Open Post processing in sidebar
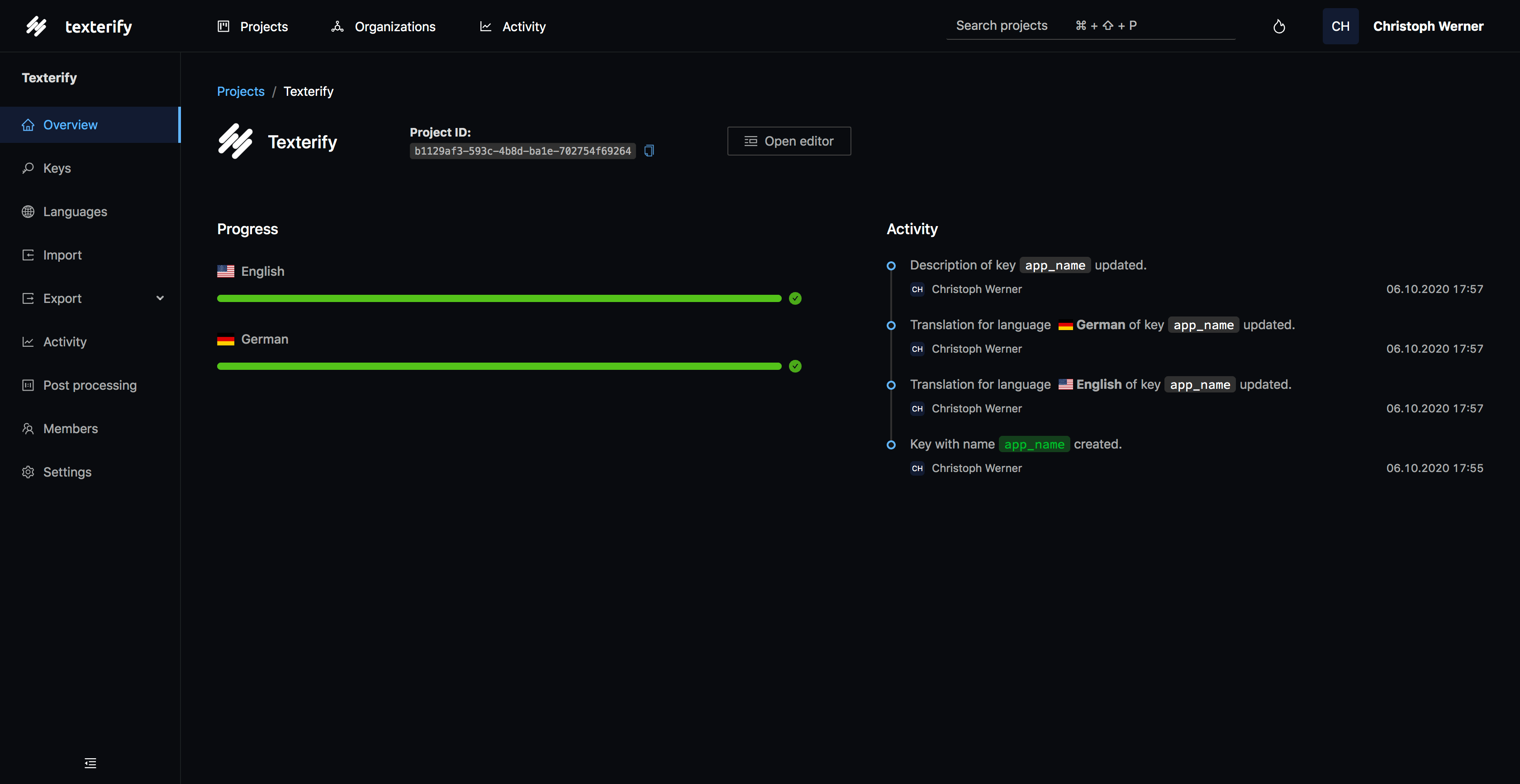The height and width of the screenshot is (784, 1520). coord(90,385)
